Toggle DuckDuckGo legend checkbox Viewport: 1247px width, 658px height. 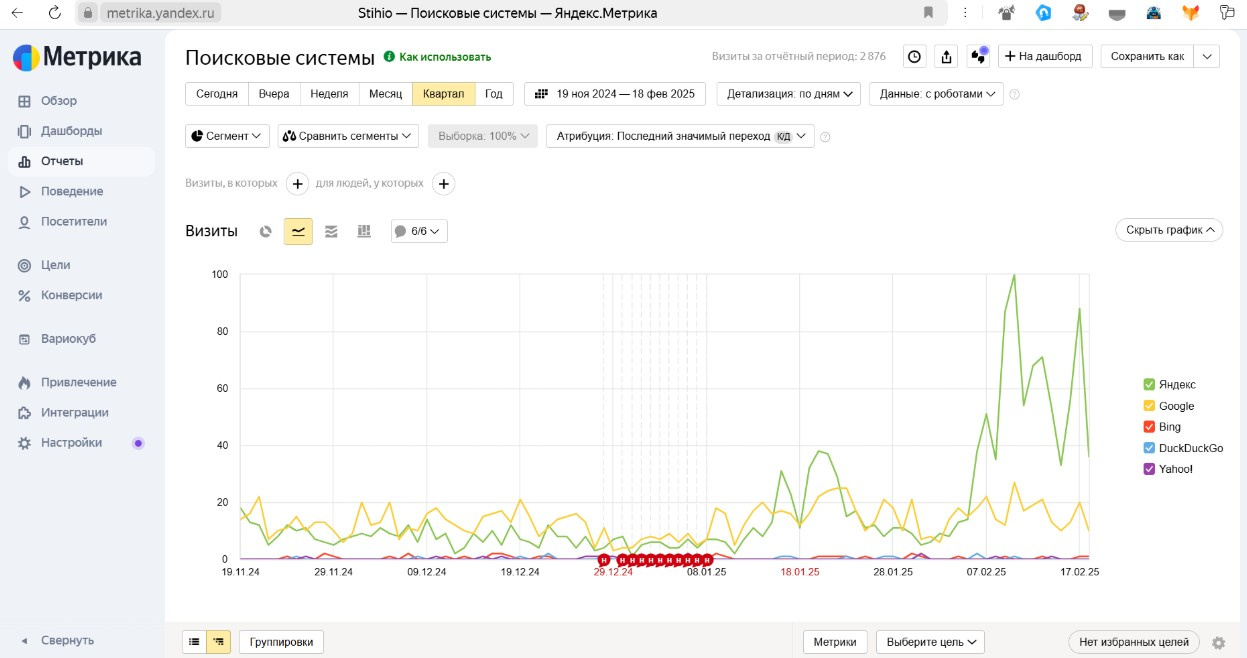tap(1149, 448)
